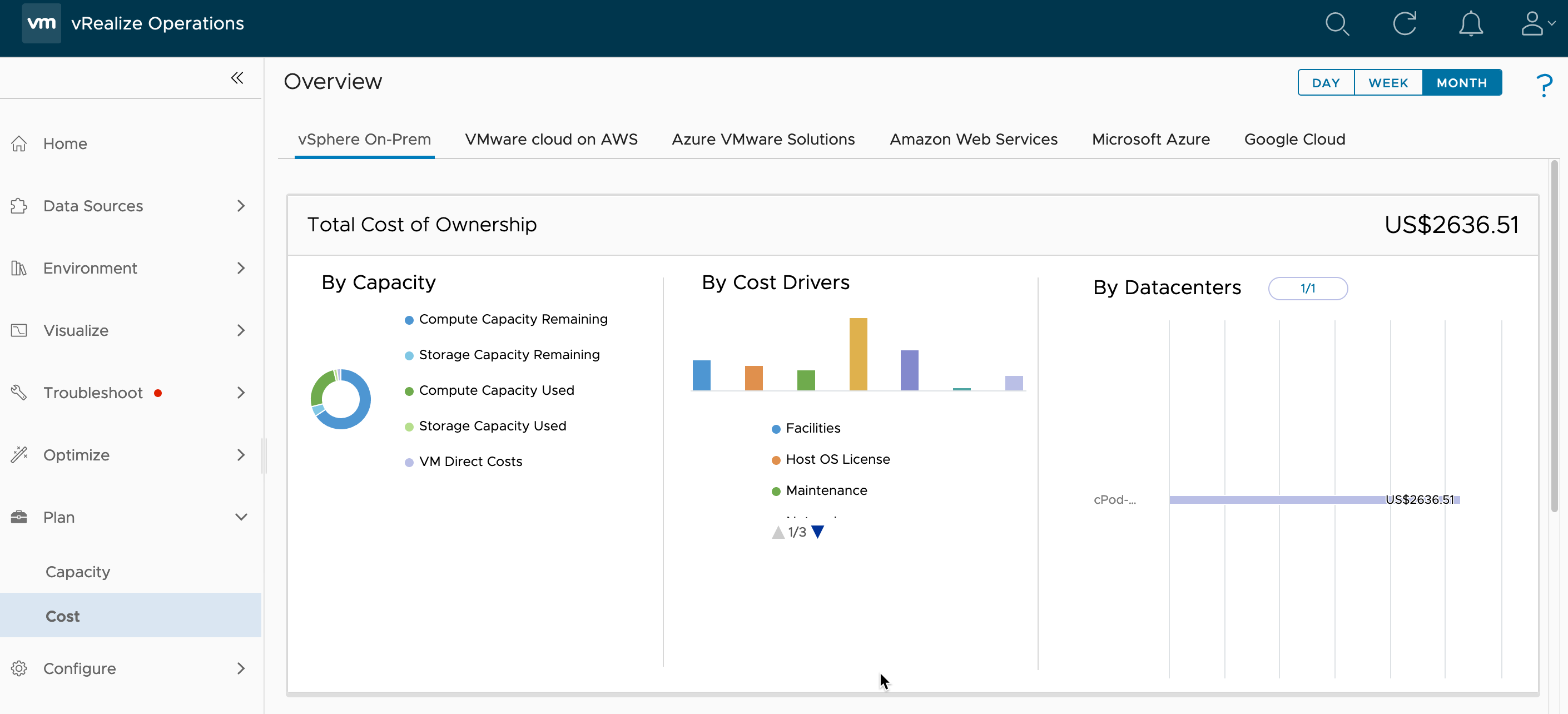Screen dimensions: 1568x714
Task: Toggle VM Direct Costs legend item
Action: click(463, 462)
